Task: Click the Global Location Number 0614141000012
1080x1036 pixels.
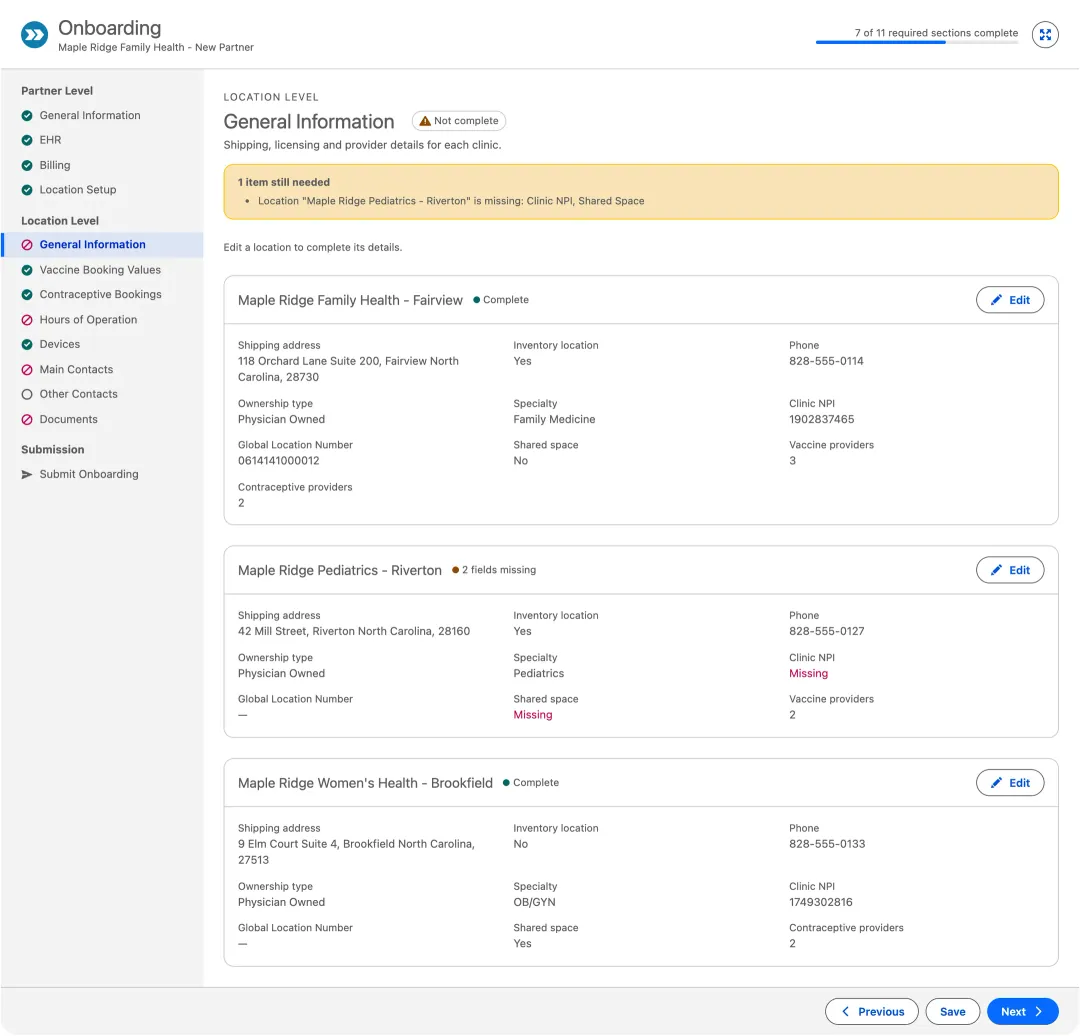Action: click(x=278, y=461)
